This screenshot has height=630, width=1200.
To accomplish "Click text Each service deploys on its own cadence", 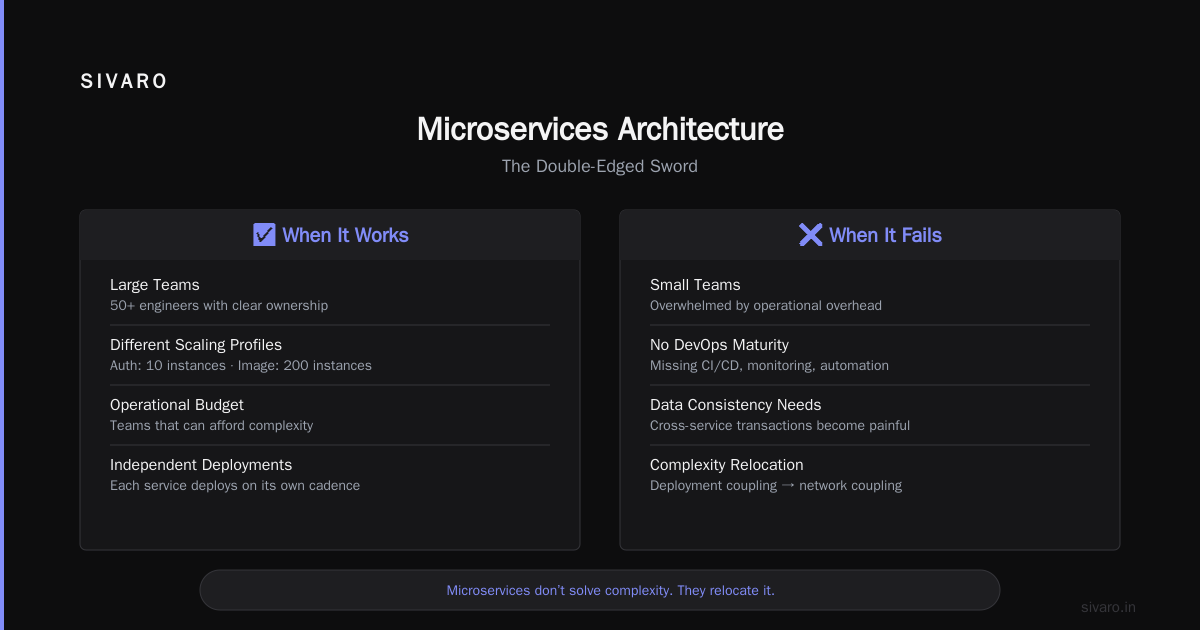I will (235, 486).
